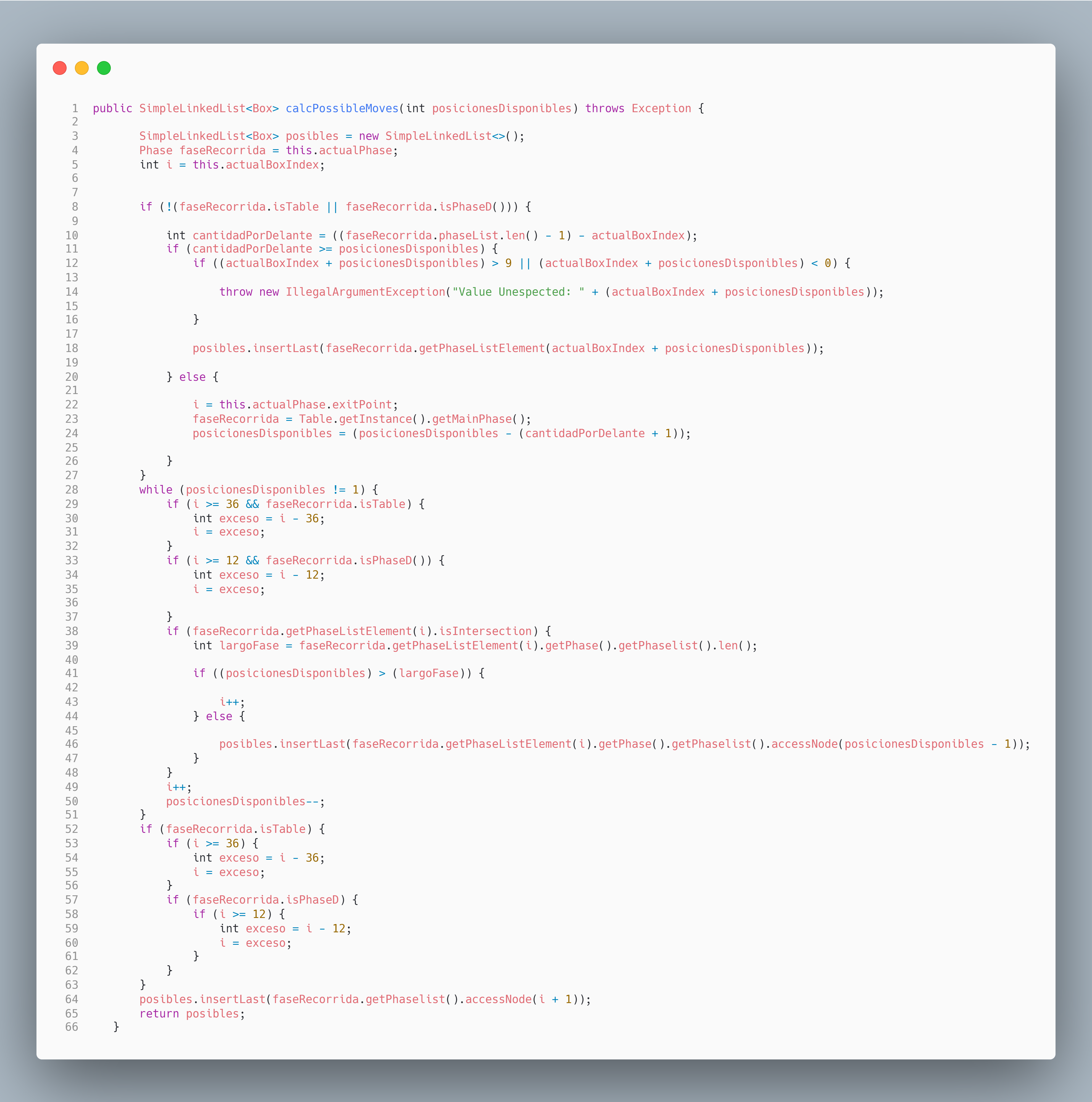This screenshot has width=1092, height=1102.
Task: Click getMainPhase method call on line 23
Action: click(472, 419)
